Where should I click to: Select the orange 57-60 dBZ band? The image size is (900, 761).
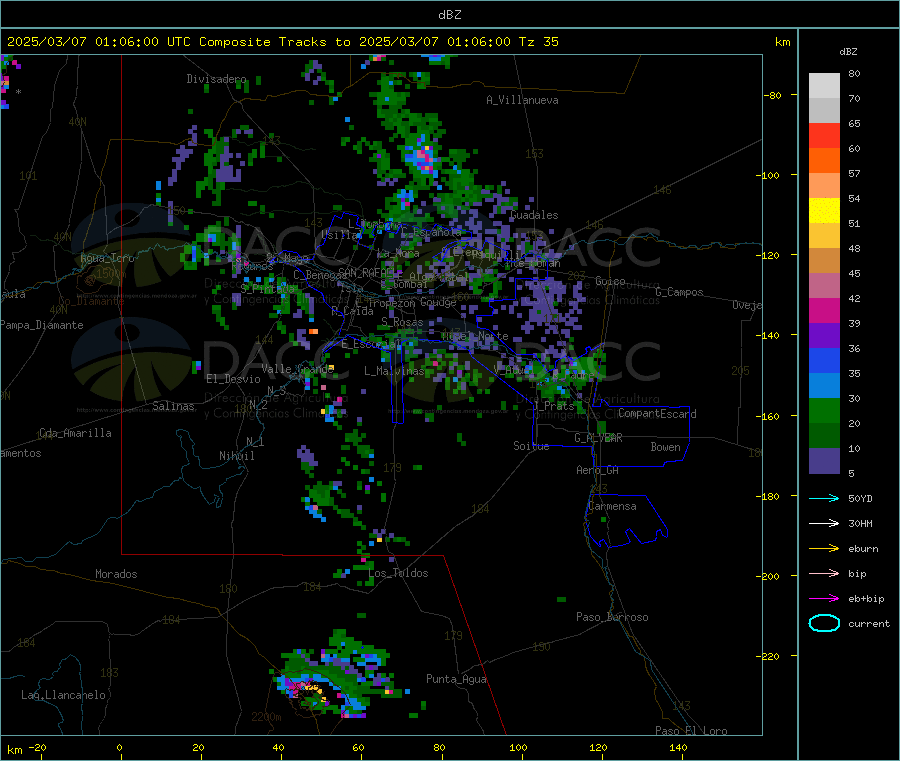824,161
